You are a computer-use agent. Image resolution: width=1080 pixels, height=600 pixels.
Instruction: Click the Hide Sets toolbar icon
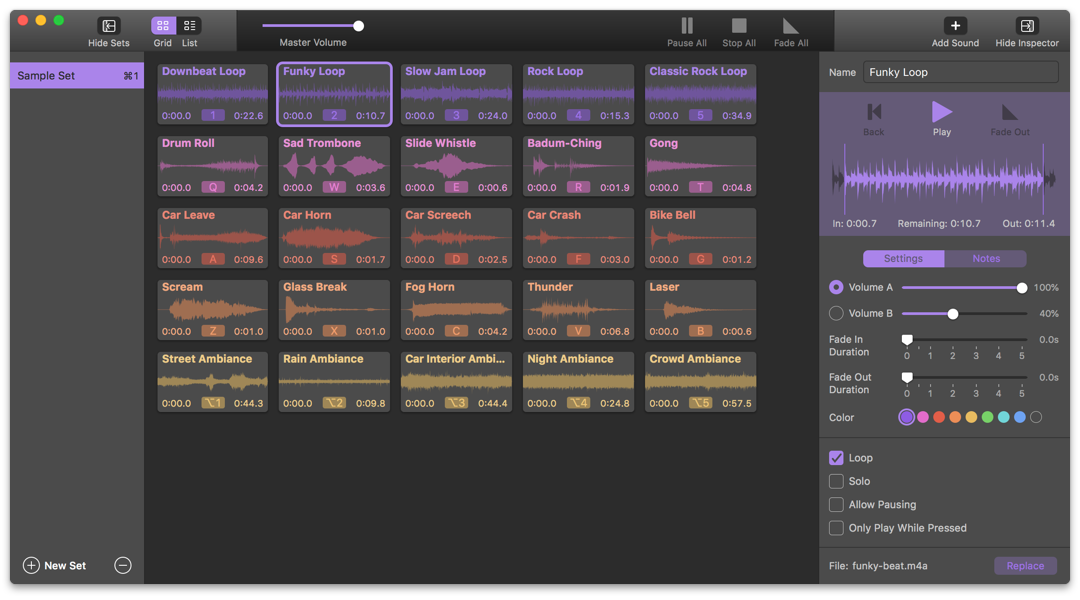pos(109,26)
